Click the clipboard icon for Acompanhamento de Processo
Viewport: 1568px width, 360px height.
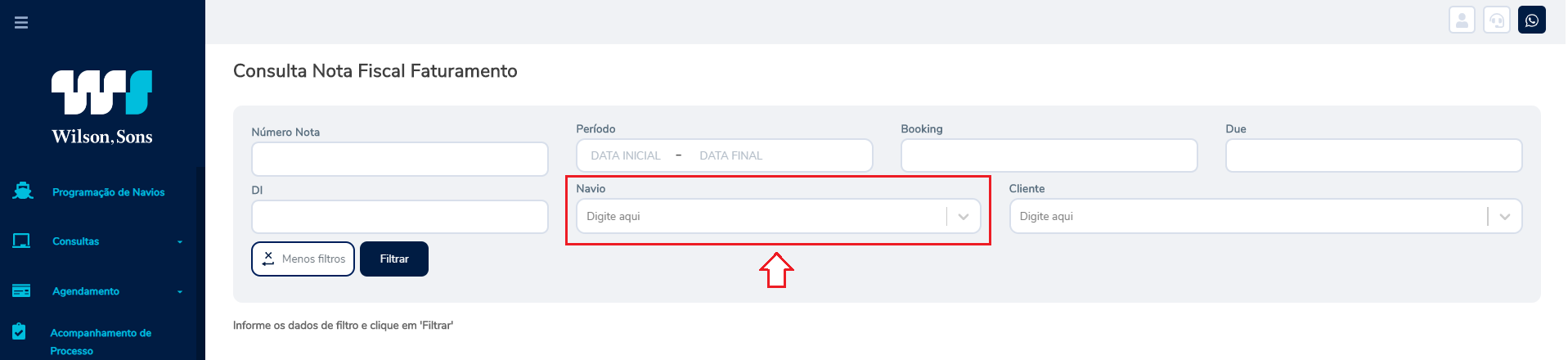coord(19,331)
